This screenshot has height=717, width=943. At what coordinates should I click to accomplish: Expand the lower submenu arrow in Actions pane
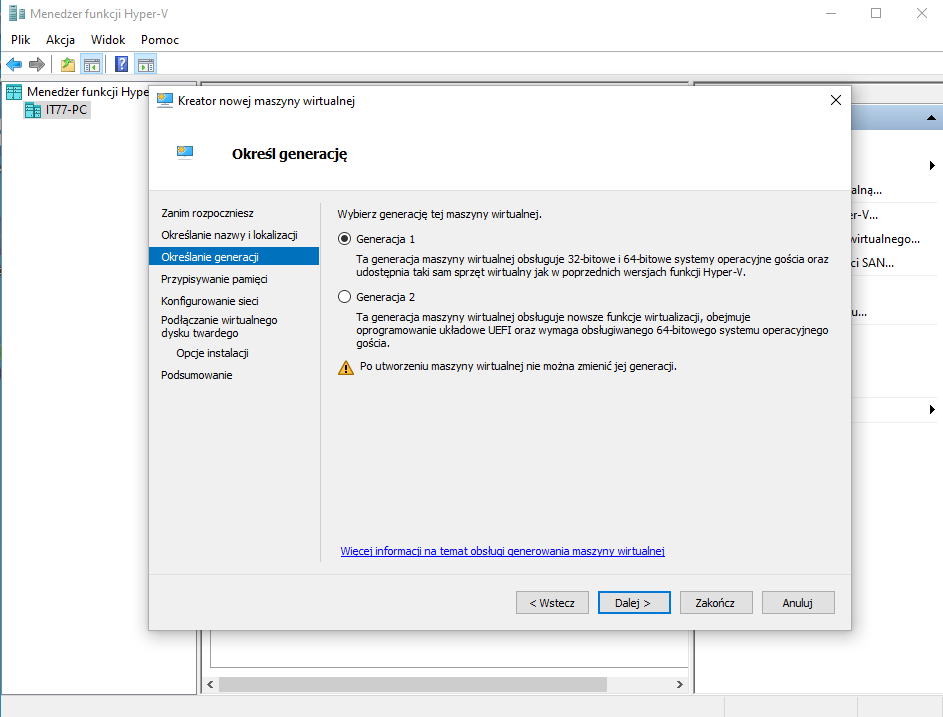[x=932, y=409]
